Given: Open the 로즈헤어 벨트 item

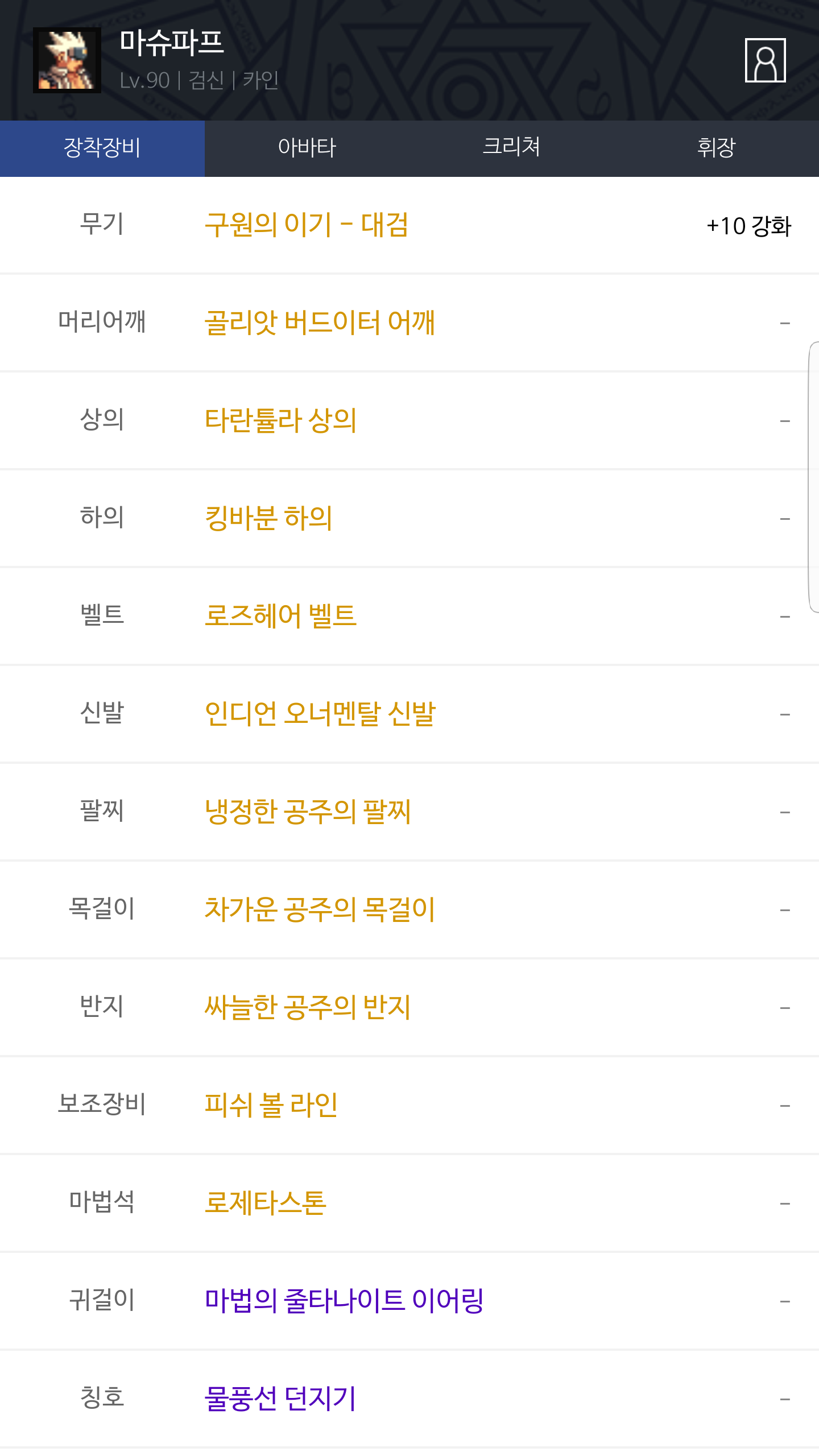Looking at the screenshot, I should click(x=280, y=617).
